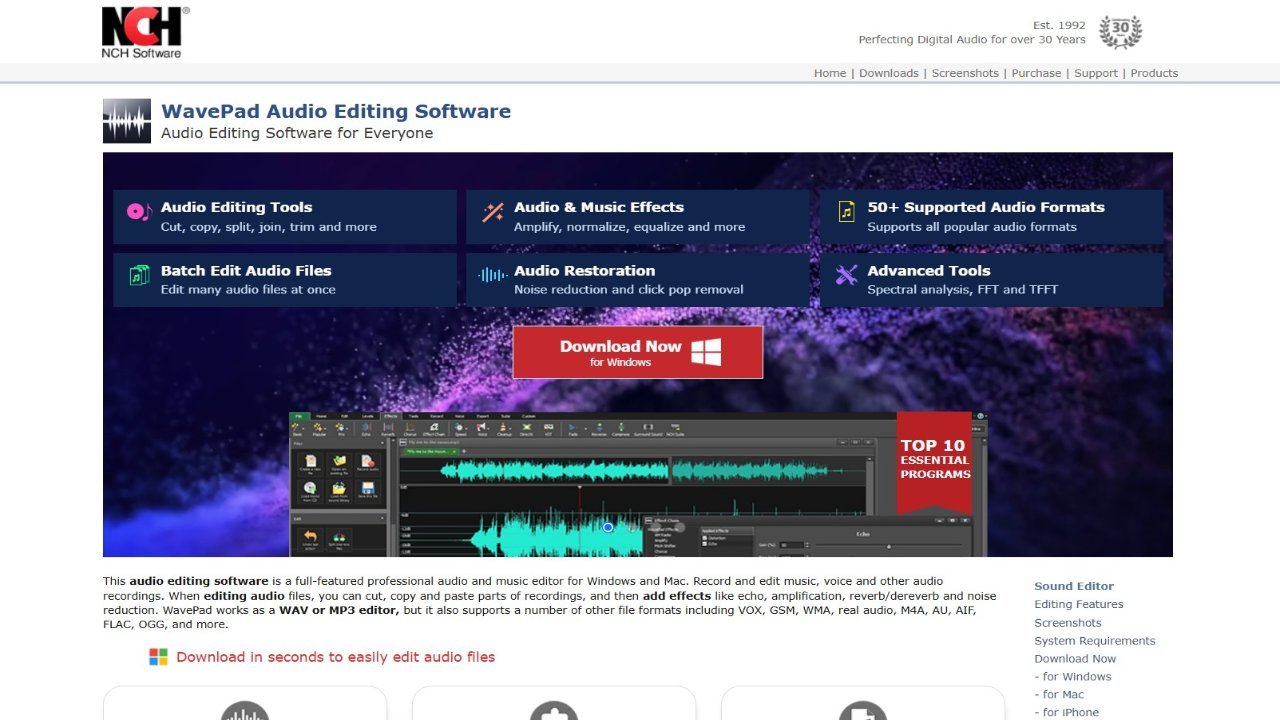Click the bold "WAV or MP3 editor," text
1280x720 pixels.
point(339,610)
